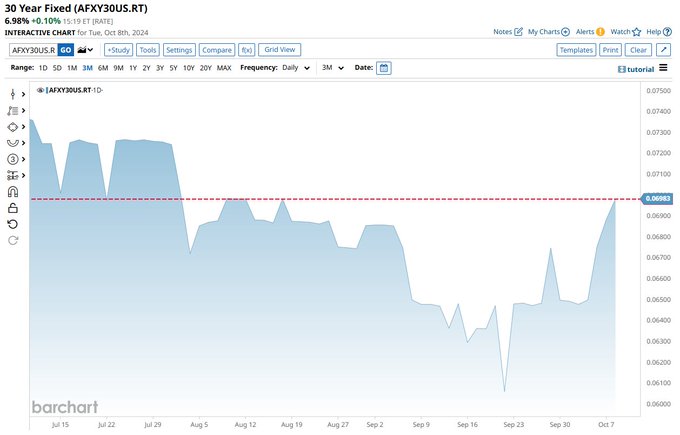Screen dimensions: 680x435
Task: Open the Daily frequency dropdown
Action: [x=296, y=68]
